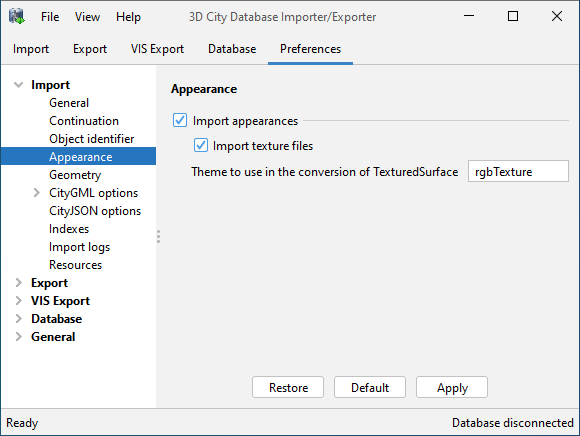Toggle the Import appearances checkbox
This screenshot has width=580, height=436.
point(180,121)
